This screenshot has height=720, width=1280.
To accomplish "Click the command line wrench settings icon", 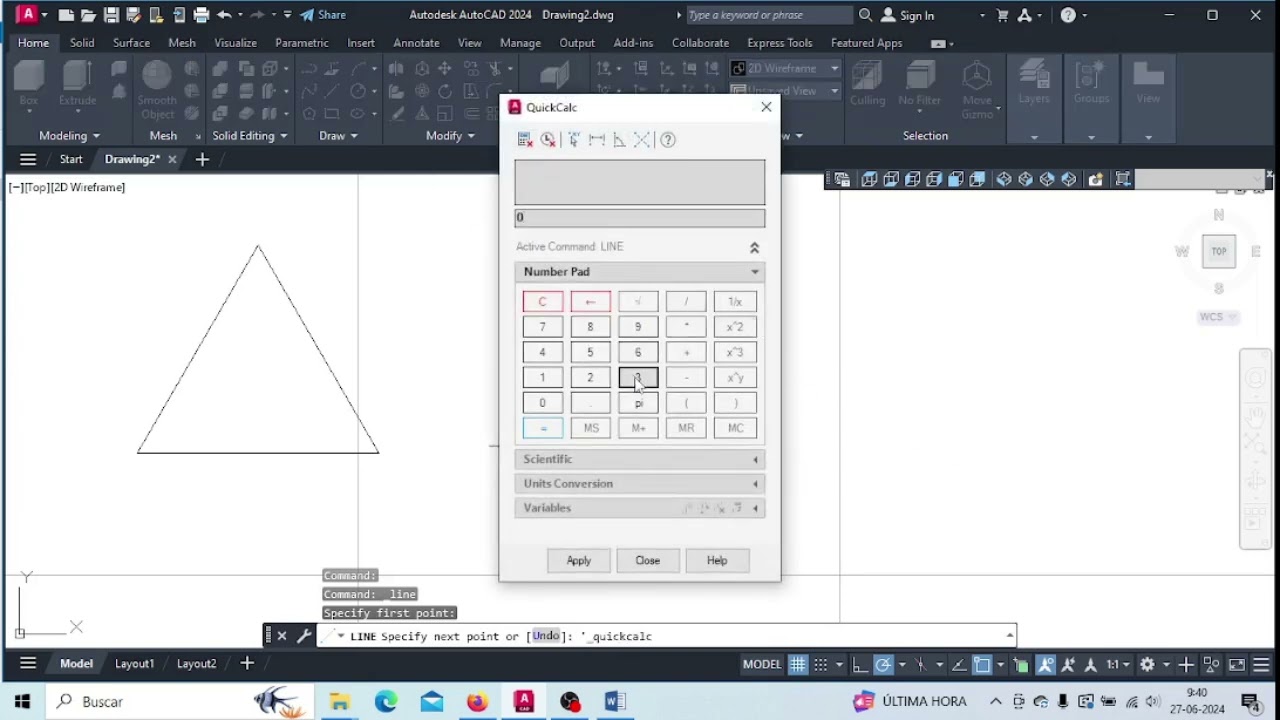I will (304, 636).
